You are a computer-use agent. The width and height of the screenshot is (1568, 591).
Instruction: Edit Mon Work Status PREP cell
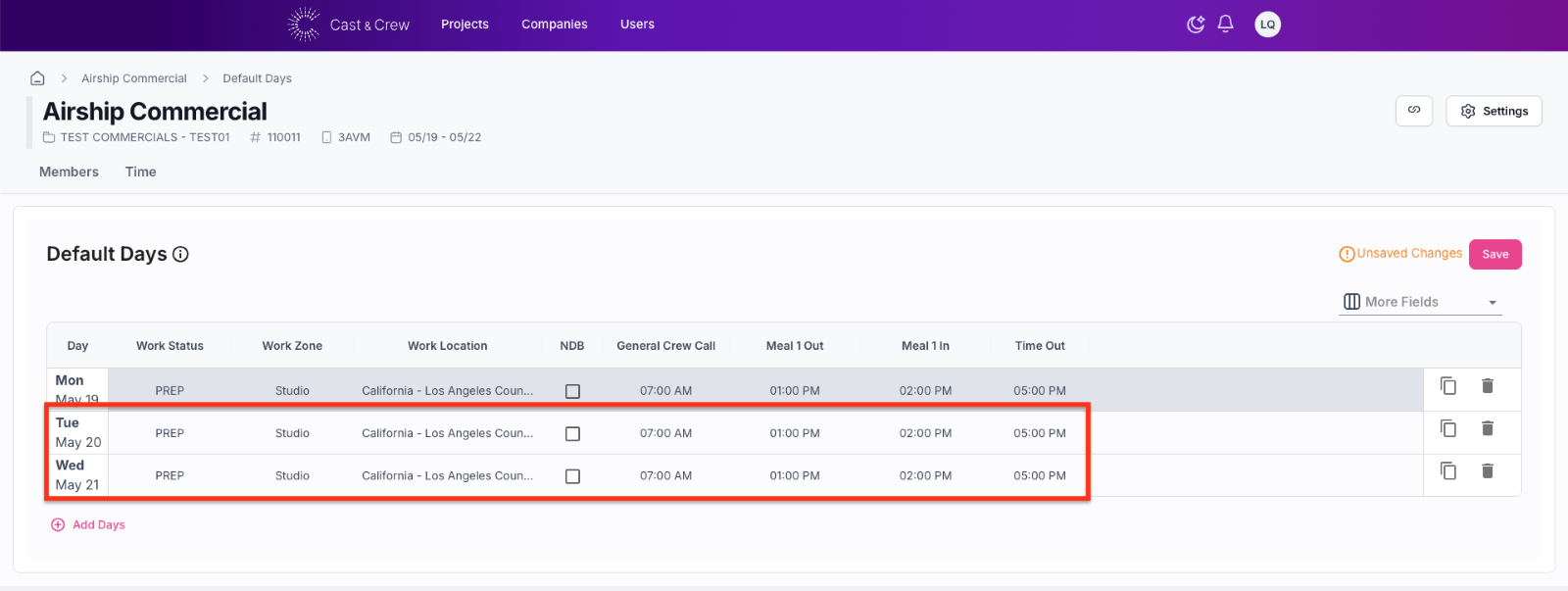coord(170,390)
